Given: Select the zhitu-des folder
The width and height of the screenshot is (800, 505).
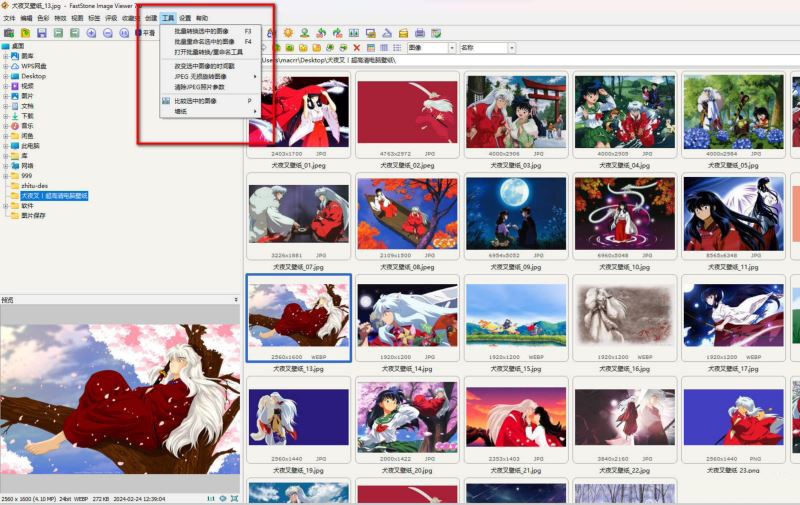Looking at the screenshot, I should pyautogui.click(x=34, y=186).
